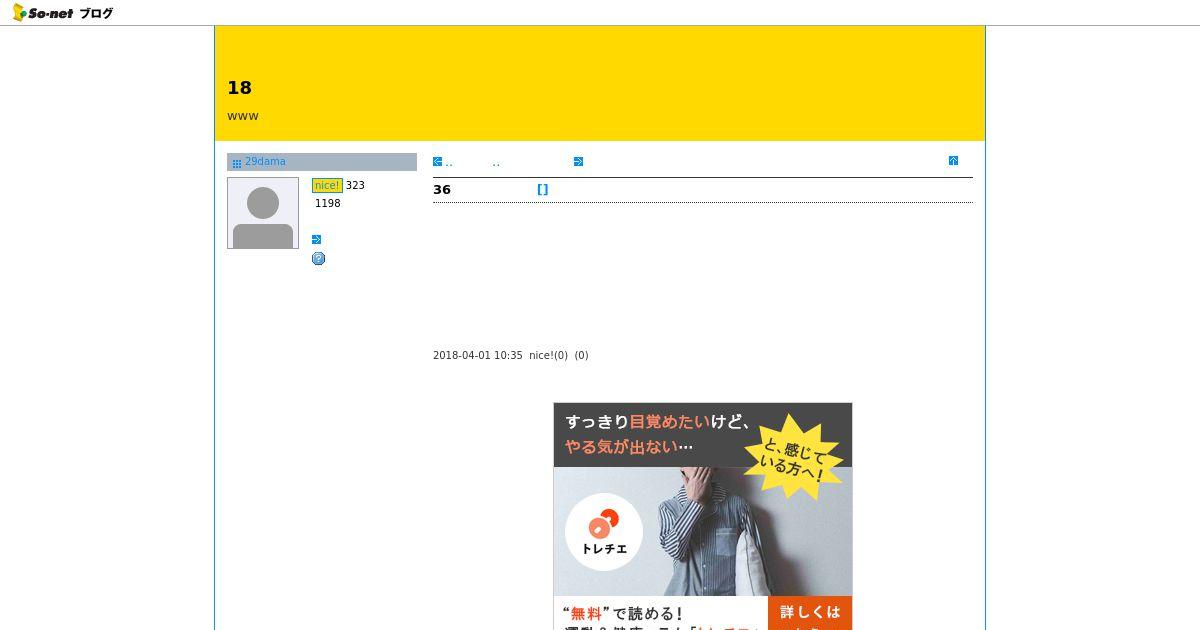
Task: Go to next post arrow icon
Action: pos(578,161)
